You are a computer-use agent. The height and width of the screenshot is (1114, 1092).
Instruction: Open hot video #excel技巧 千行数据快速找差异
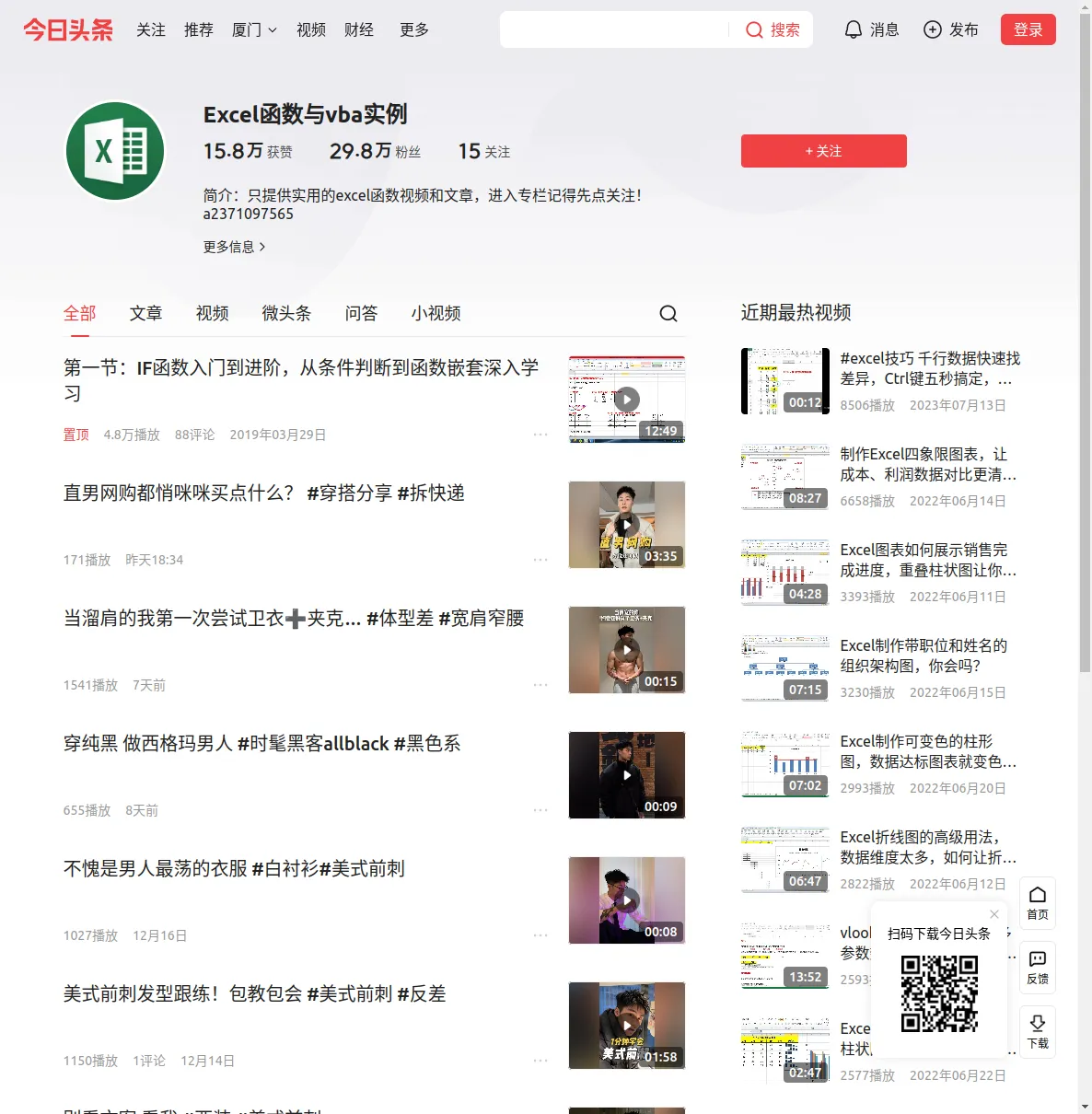(930, 368)
